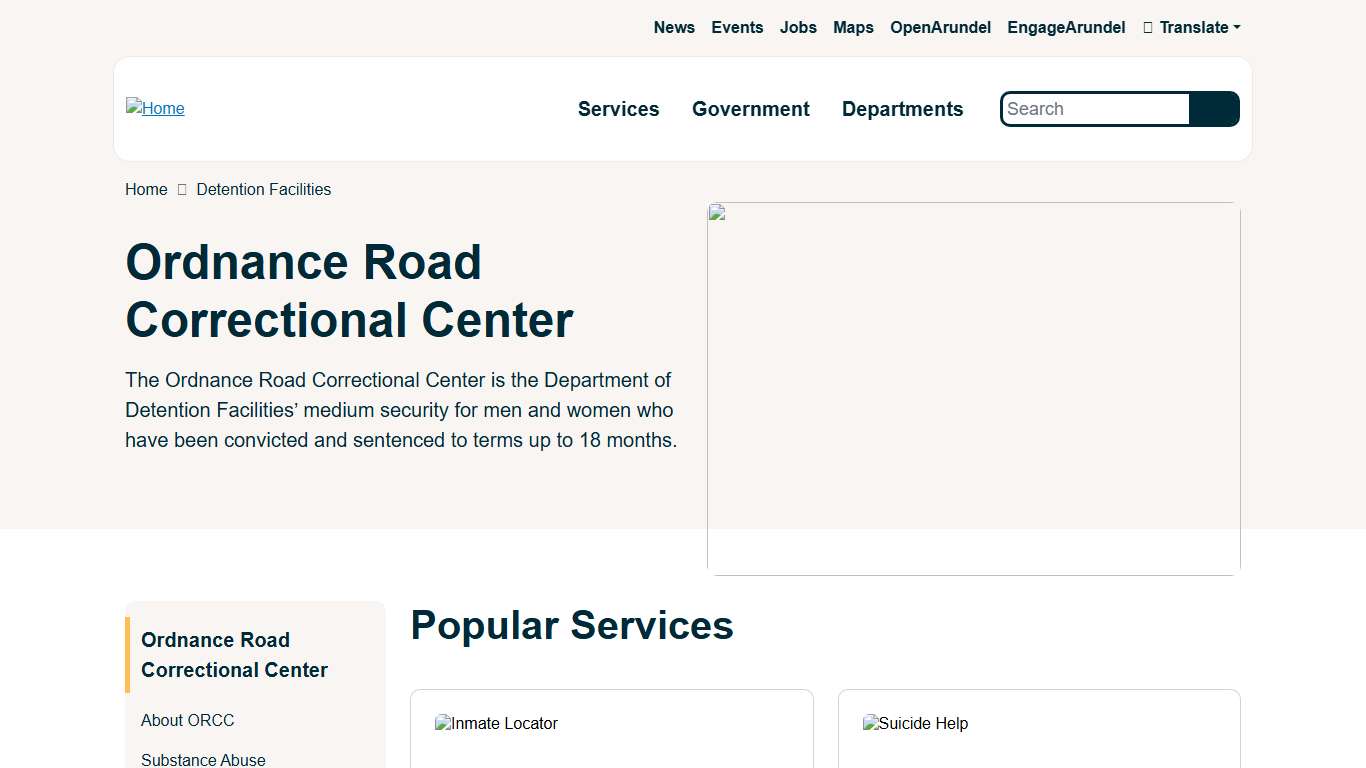This screenshot has width=1366, height=768.
Task: Open the Jobs page
Action: [798, 27]
